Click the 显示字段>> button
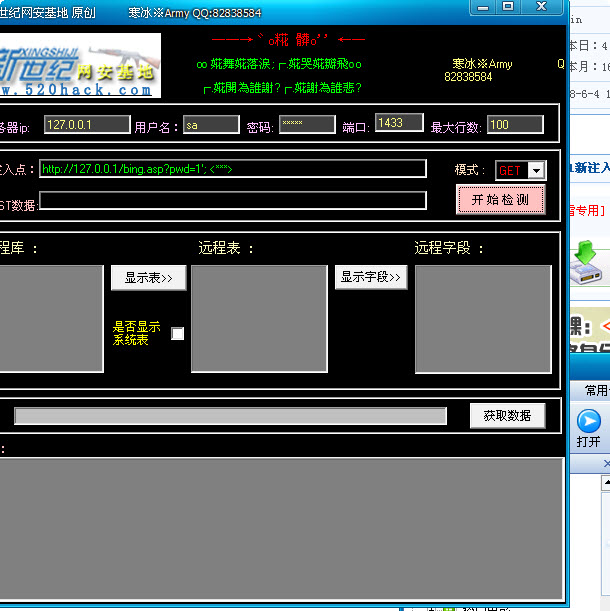This screenshot has height=611, width=610. click(371, 277)
